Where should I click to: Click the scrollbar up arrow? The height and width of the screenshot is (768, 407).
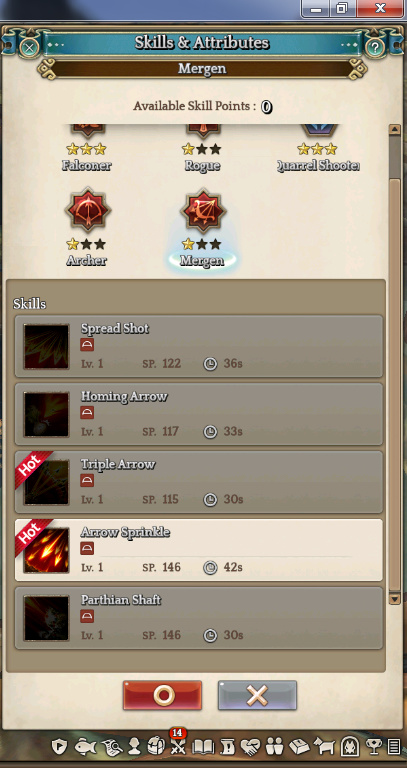pyautogui.click(x=394, y=129)
